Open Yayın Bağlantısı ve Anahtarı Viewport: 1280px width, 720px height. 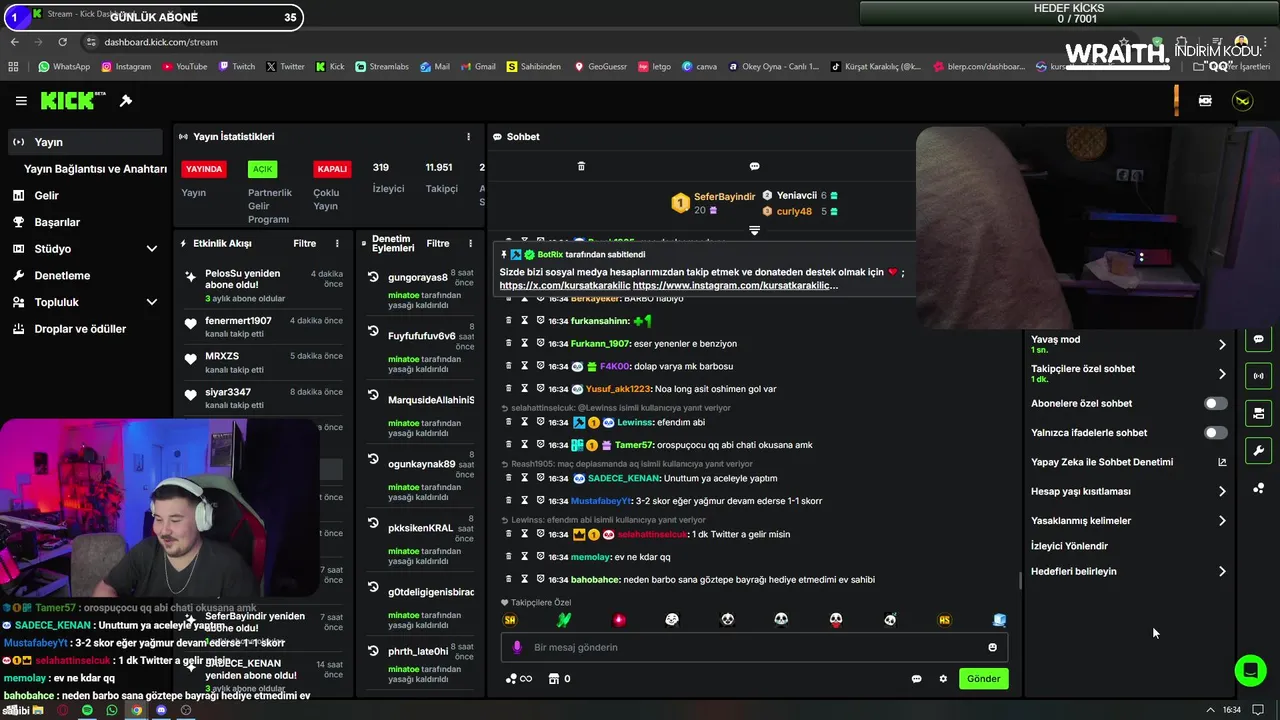click(95, 169)
